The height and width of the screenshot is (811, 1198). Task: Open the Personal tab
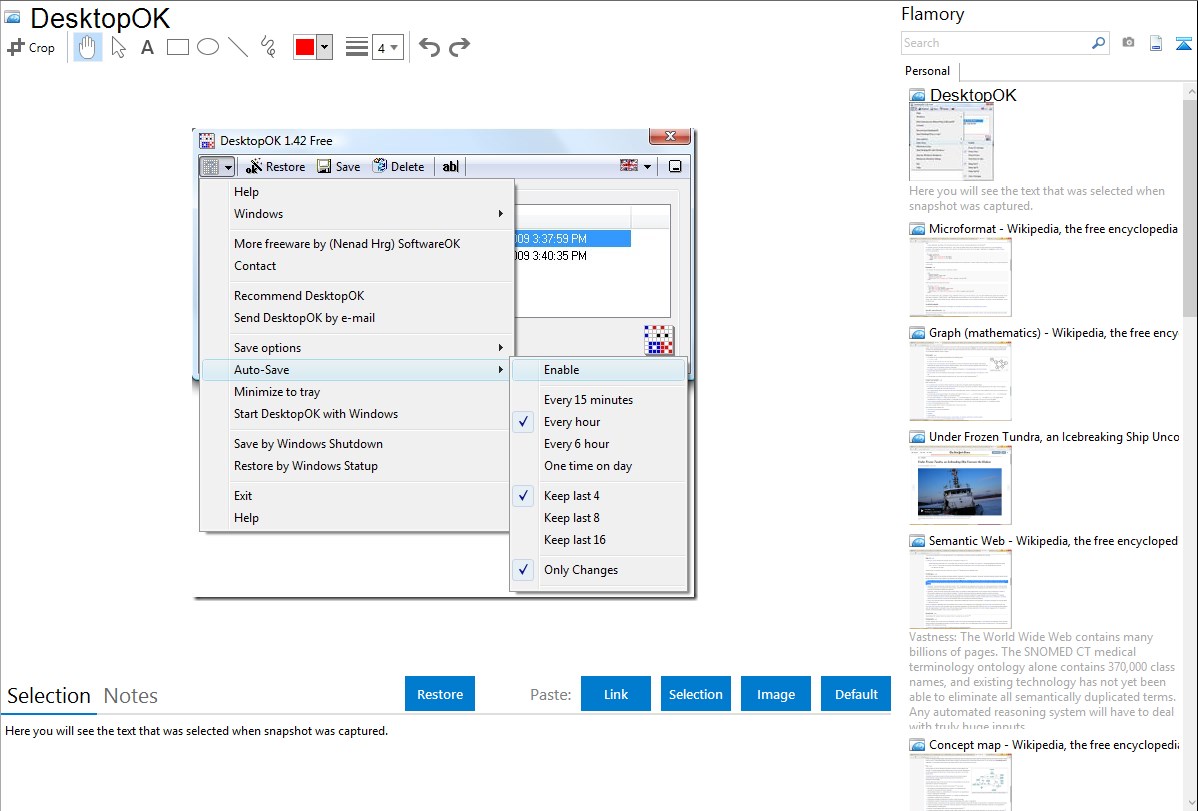click(927, 71)
